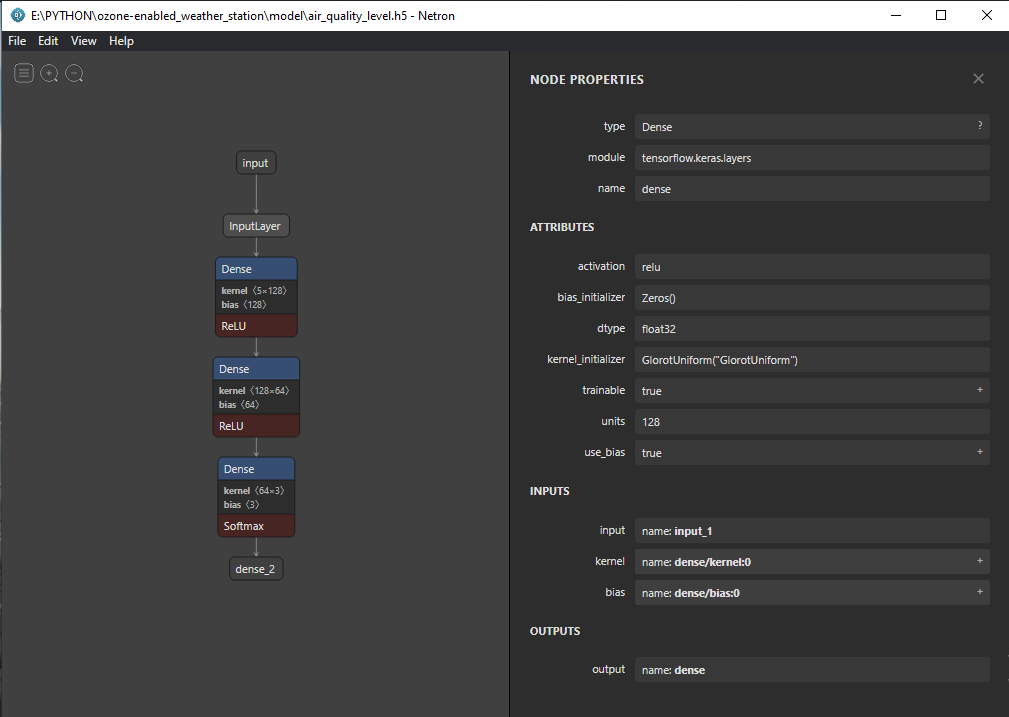Expand the trainable attribute value

tap(979, 390)
